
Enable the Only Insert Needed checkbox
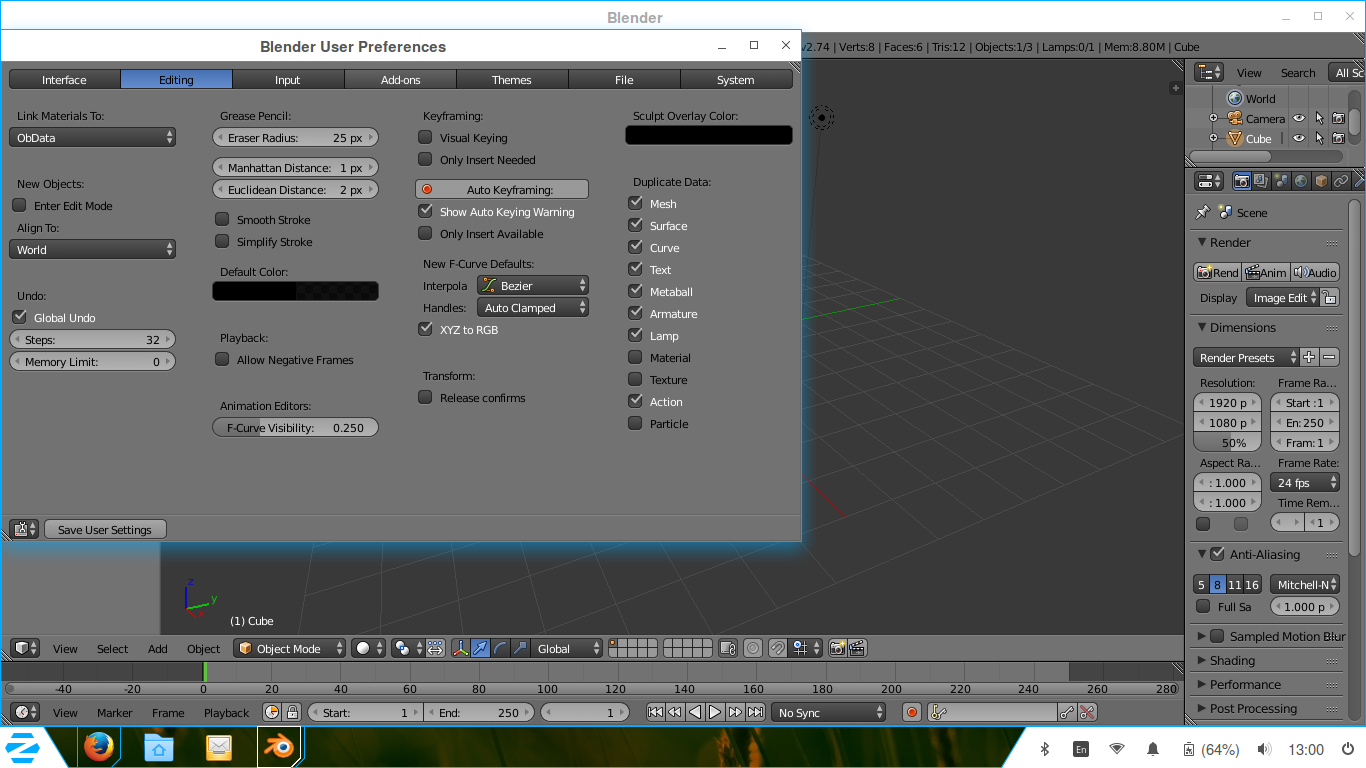click(425, 160)
